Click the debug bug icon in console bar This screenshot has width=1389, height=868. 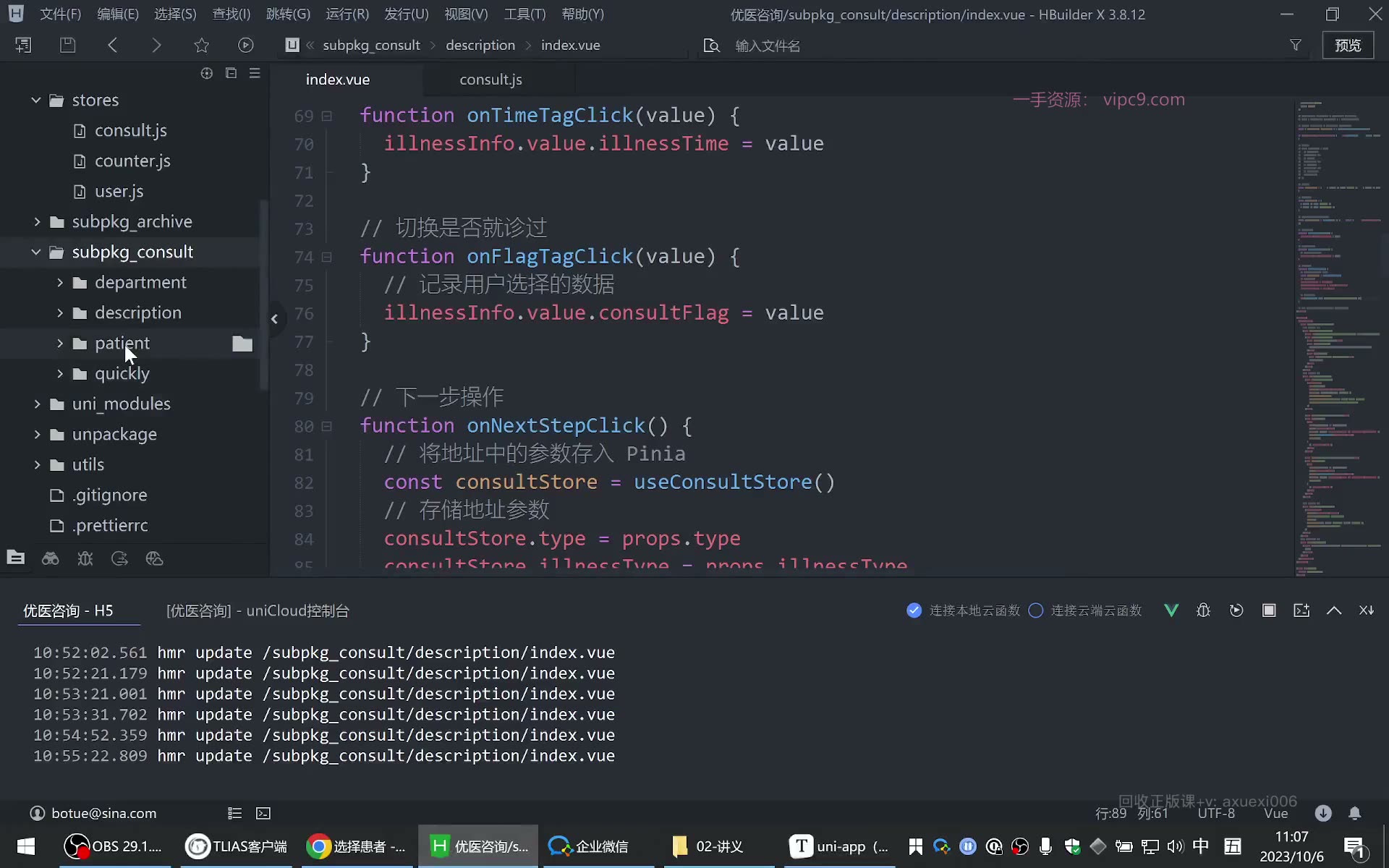pos(1203,610)
